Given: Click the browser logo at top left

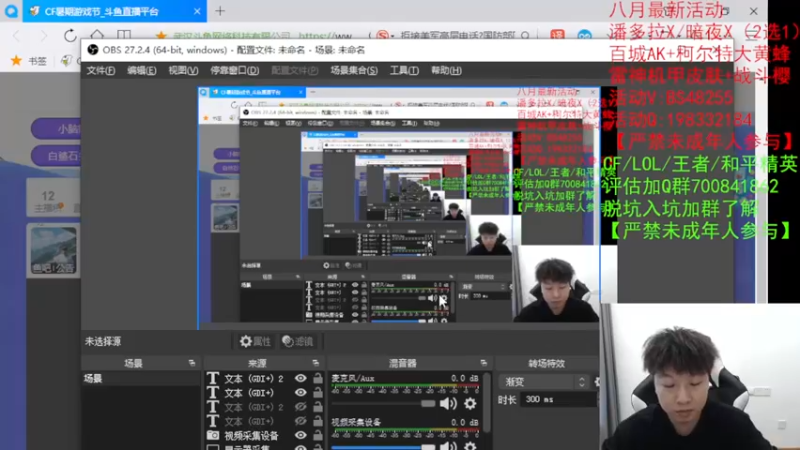Looking at the screenshot, I should click(x=11, y=11).
